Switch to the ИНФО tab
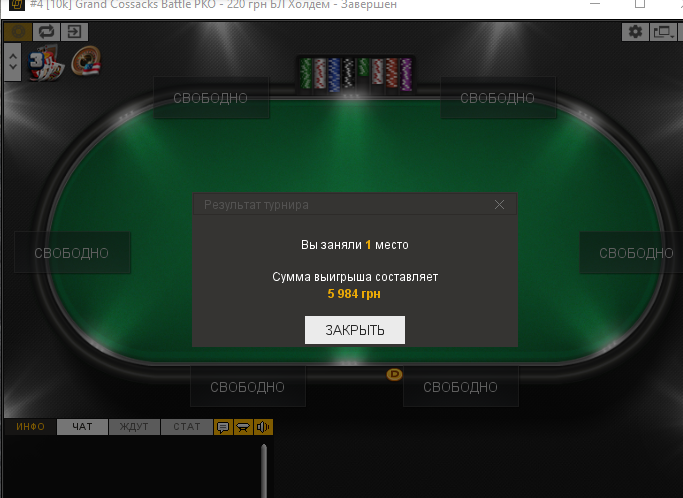Image resolution: width=683 pixels, height=498 pixels. (30, 427)
